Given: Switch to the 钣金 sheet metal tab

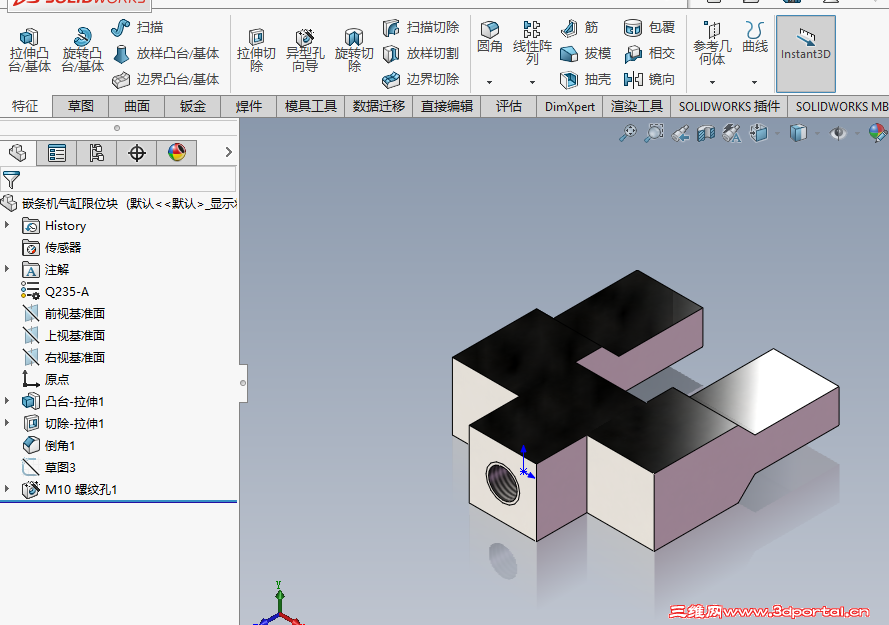Looking at the screenshot, I should [x=193, y=106].
